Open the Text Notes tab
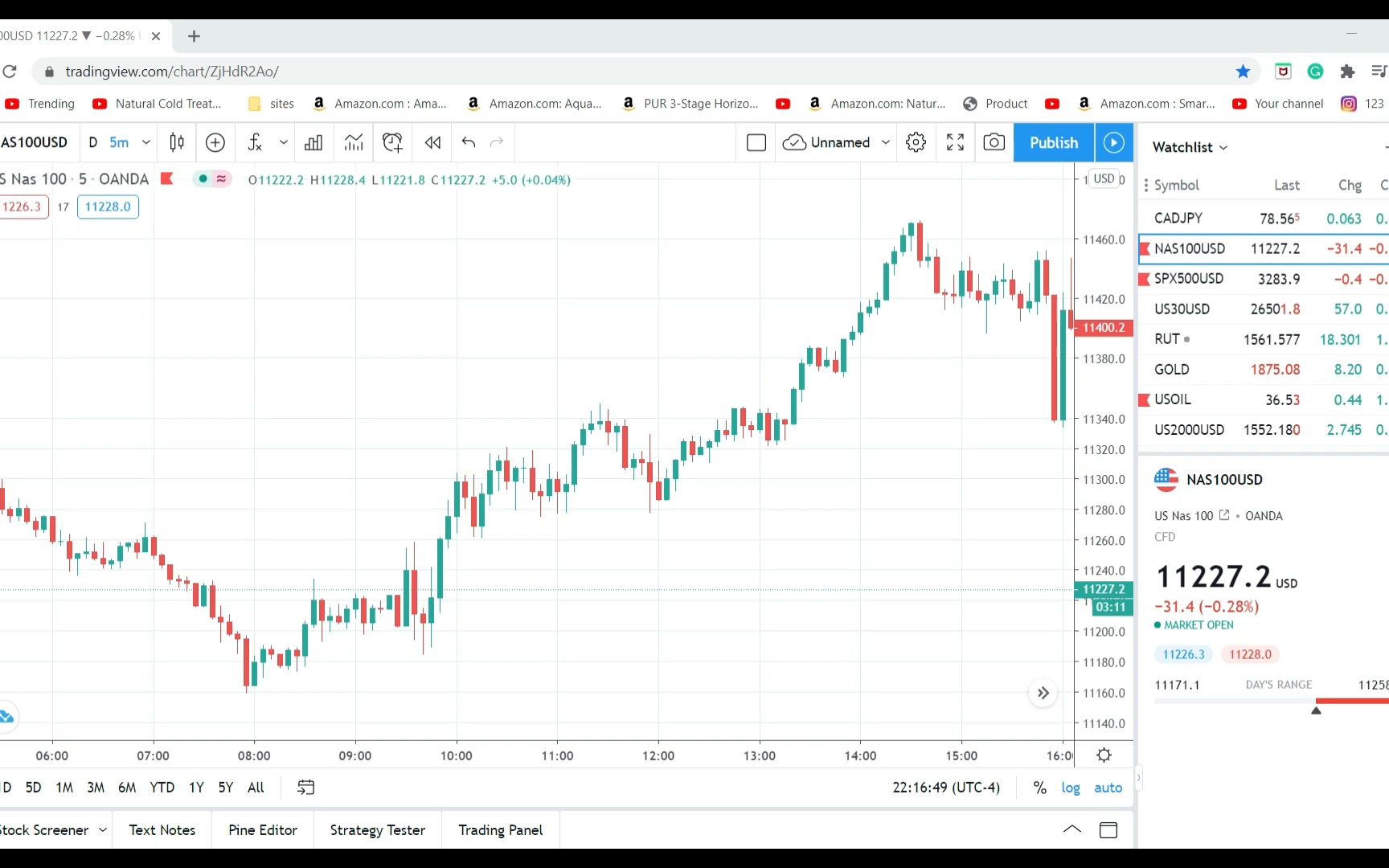 [x=162, y=830]
